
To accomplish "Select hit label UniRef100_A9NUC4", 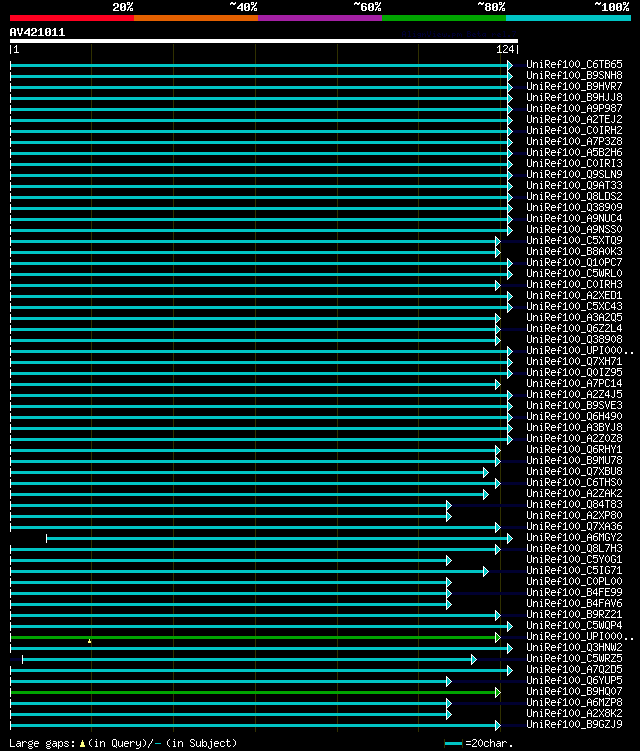I will (x=574, y=218).
